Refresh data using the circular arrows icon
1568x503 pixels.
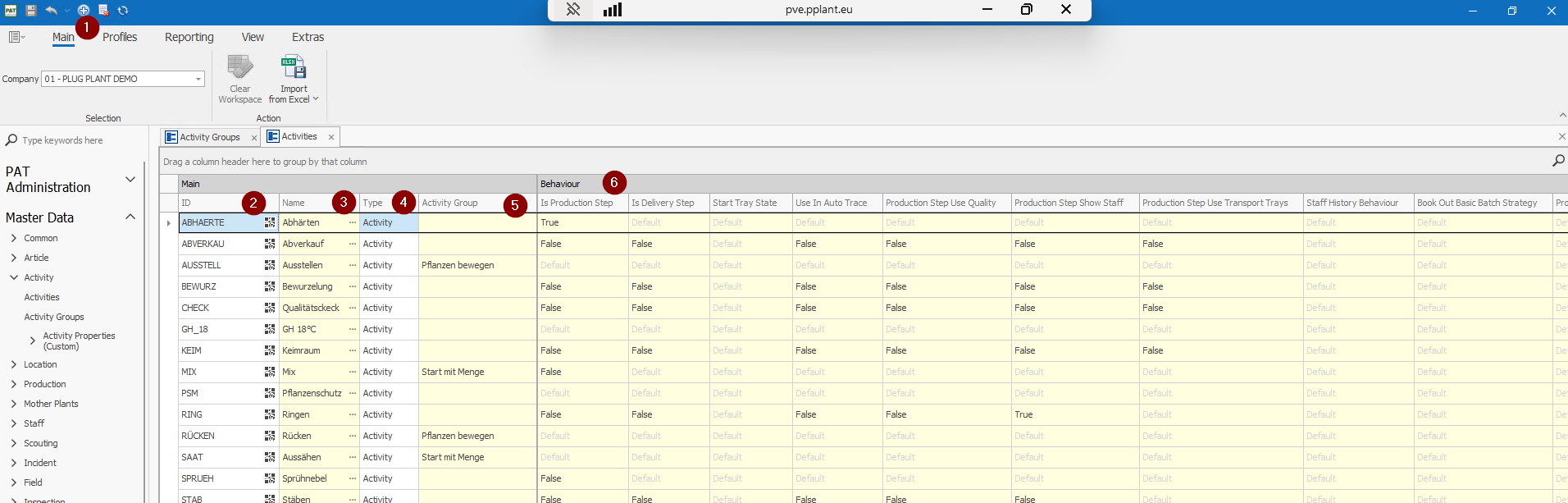pos(123,11)
